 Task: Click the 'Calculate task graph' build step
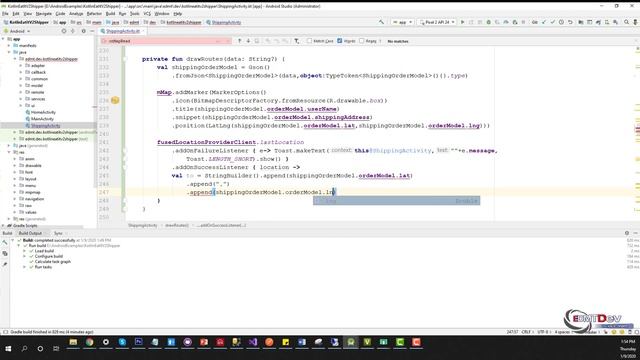pos(53,262)
